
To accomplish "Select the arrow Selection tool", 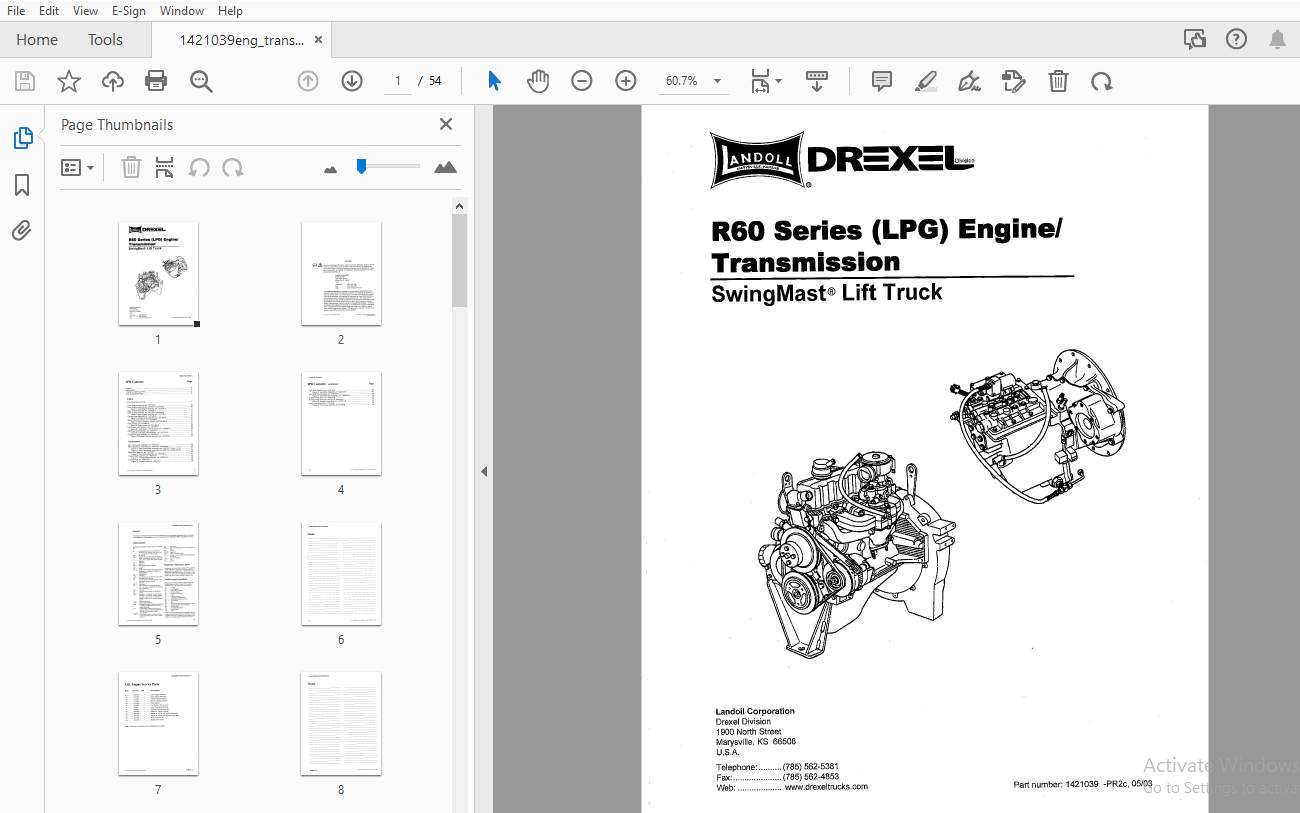I will 494,81.
